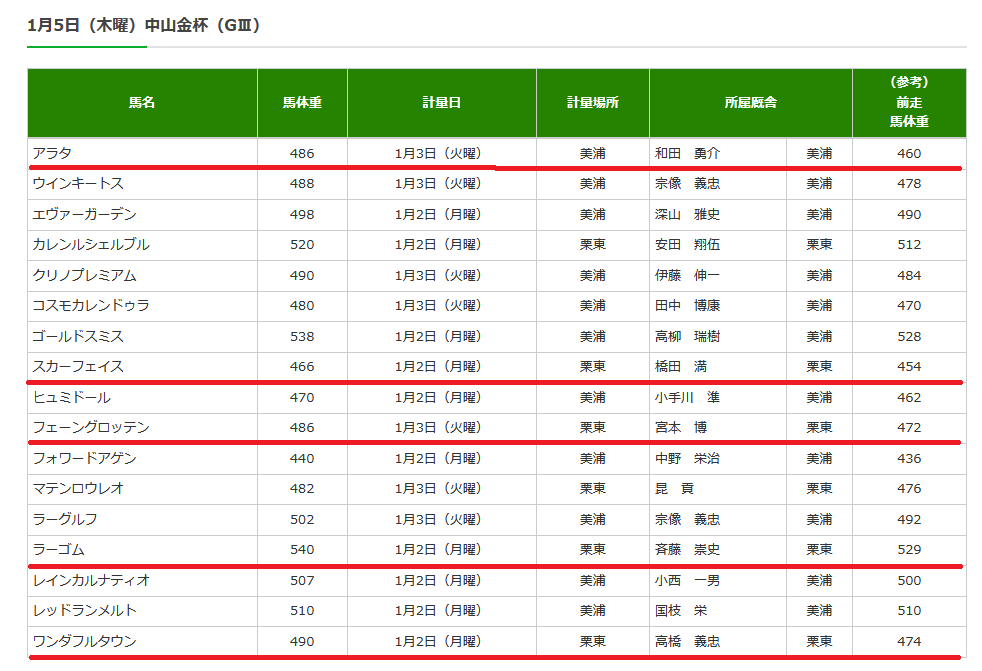Click trainer name 安田 翔伍
Viewport: 982px width, 671px height.
(688, 244)
